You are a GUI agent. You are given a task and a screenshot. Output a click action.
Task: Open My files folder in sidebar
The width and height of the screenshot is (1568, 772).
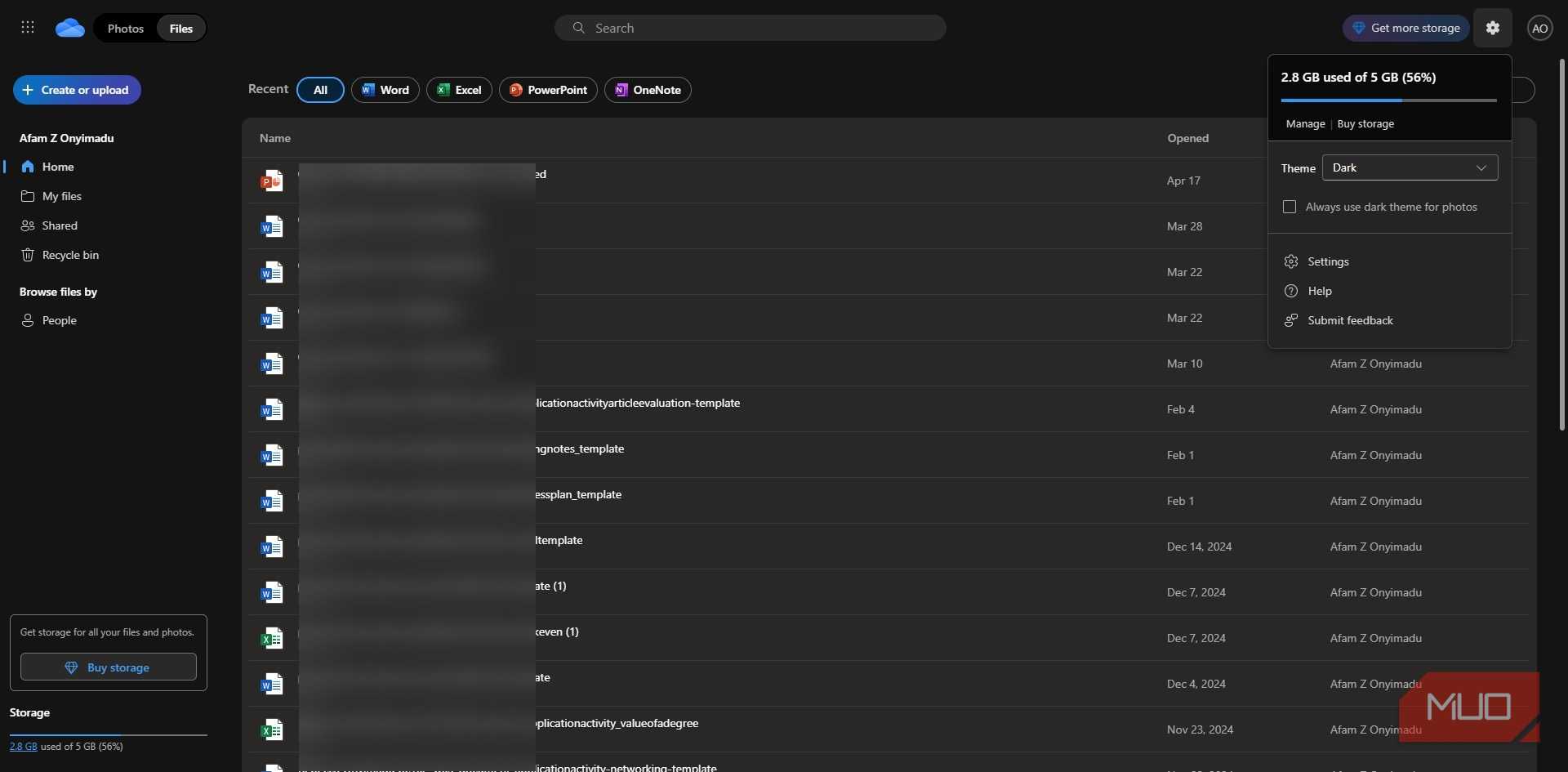[61, 196]
